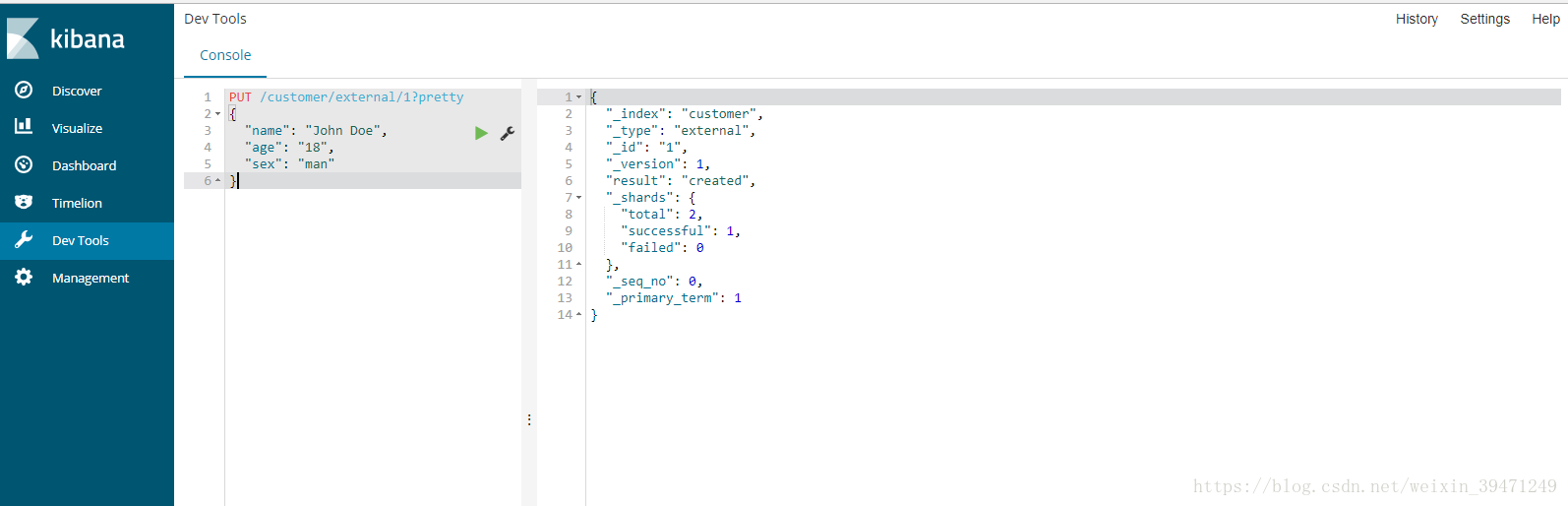1568x506 pixels.
Task: Open Visualize bar chart icon
Action: click(x=24, y=127)
